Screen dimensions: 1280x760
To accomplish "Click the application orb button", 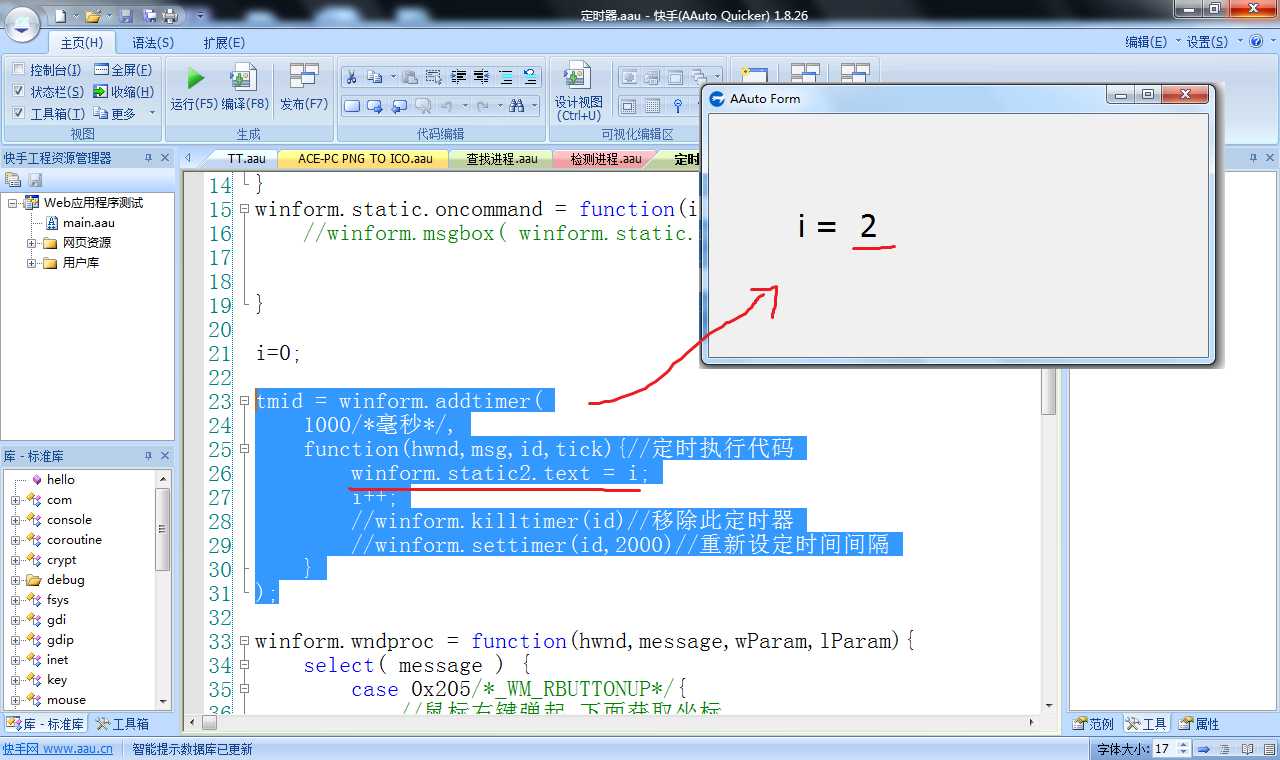I will point(23,25).
